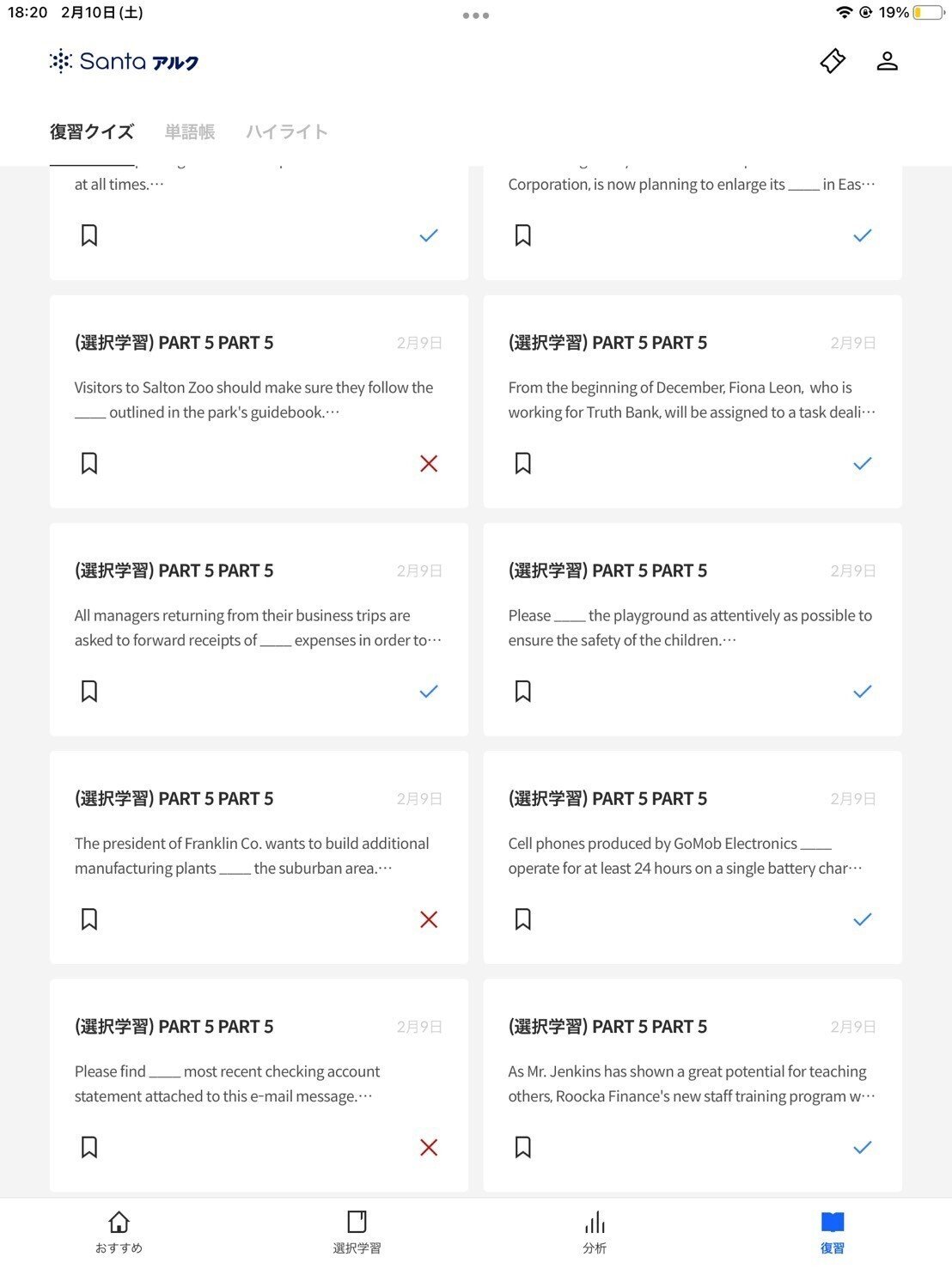Open the user profile icon
Viewport: 952px width, 1269px height.
click(x=887, y=61)
